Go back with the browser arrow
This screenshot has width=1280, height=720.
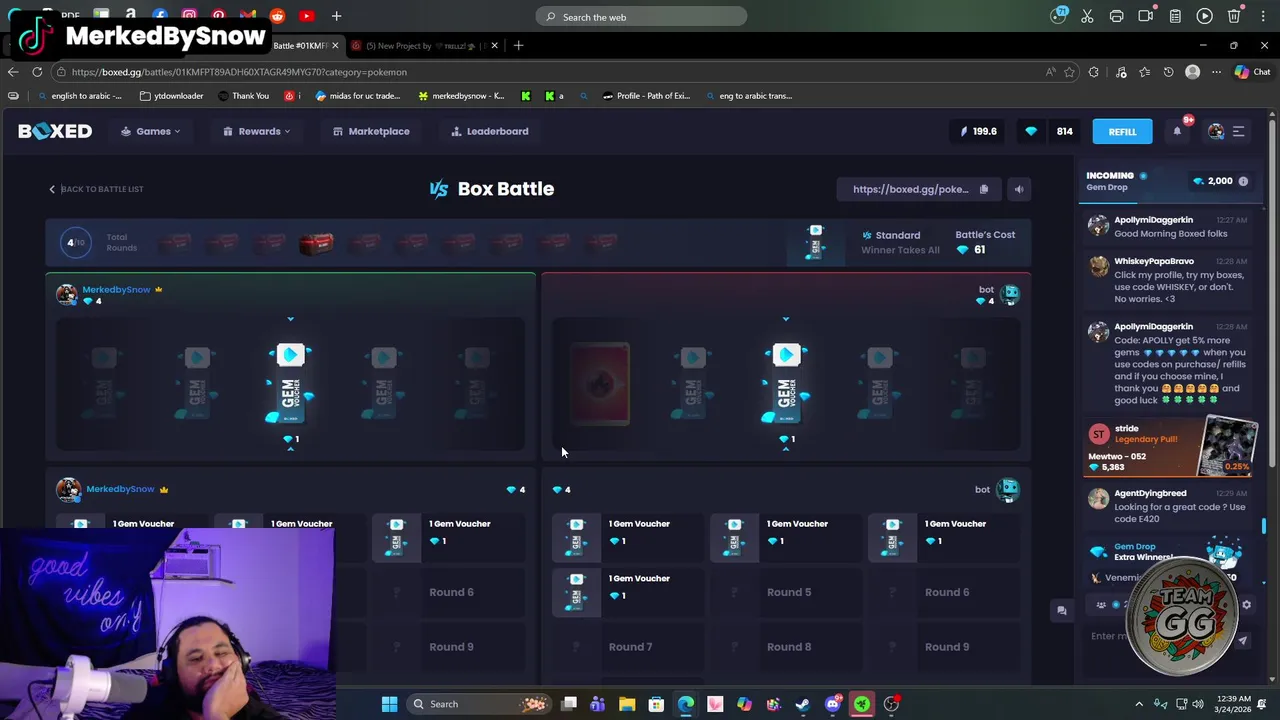13,72
